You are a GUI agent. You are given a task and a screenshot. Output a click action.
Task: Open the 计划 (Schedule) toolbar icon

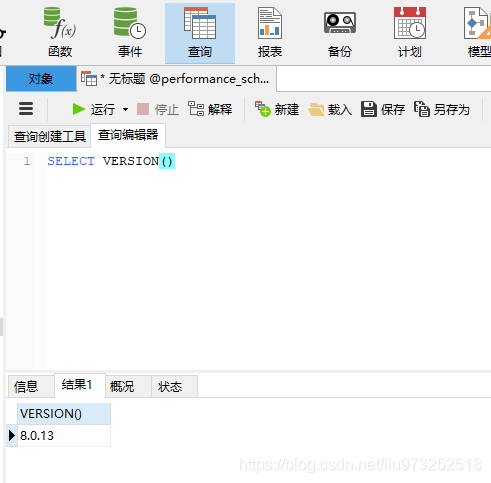coord(410,33)
